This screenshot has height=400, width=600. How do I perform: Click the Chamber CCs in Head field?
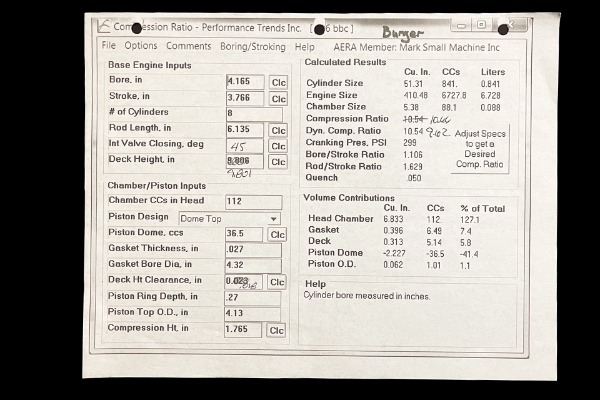[x=254, y=202]
